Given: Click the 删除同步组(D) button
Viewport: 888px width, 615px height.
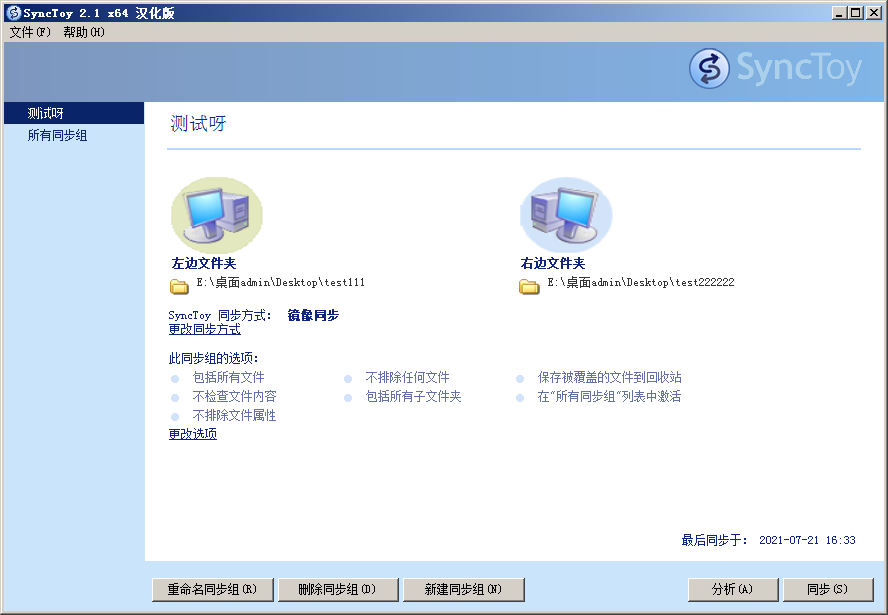Looking at the screenshot, I should (338, 590).
